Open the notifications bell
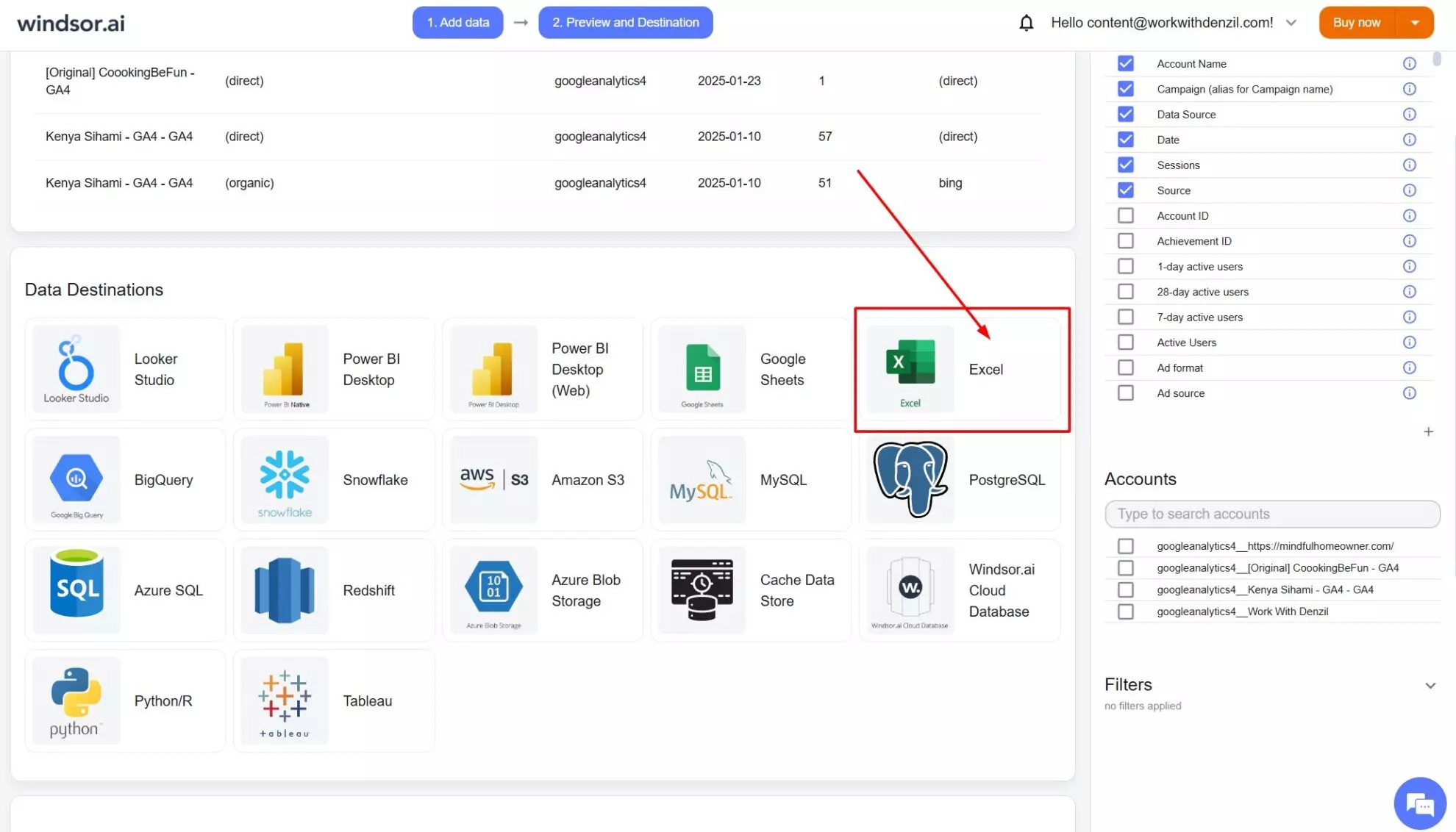The image size is (1456, 832). 1026,23
